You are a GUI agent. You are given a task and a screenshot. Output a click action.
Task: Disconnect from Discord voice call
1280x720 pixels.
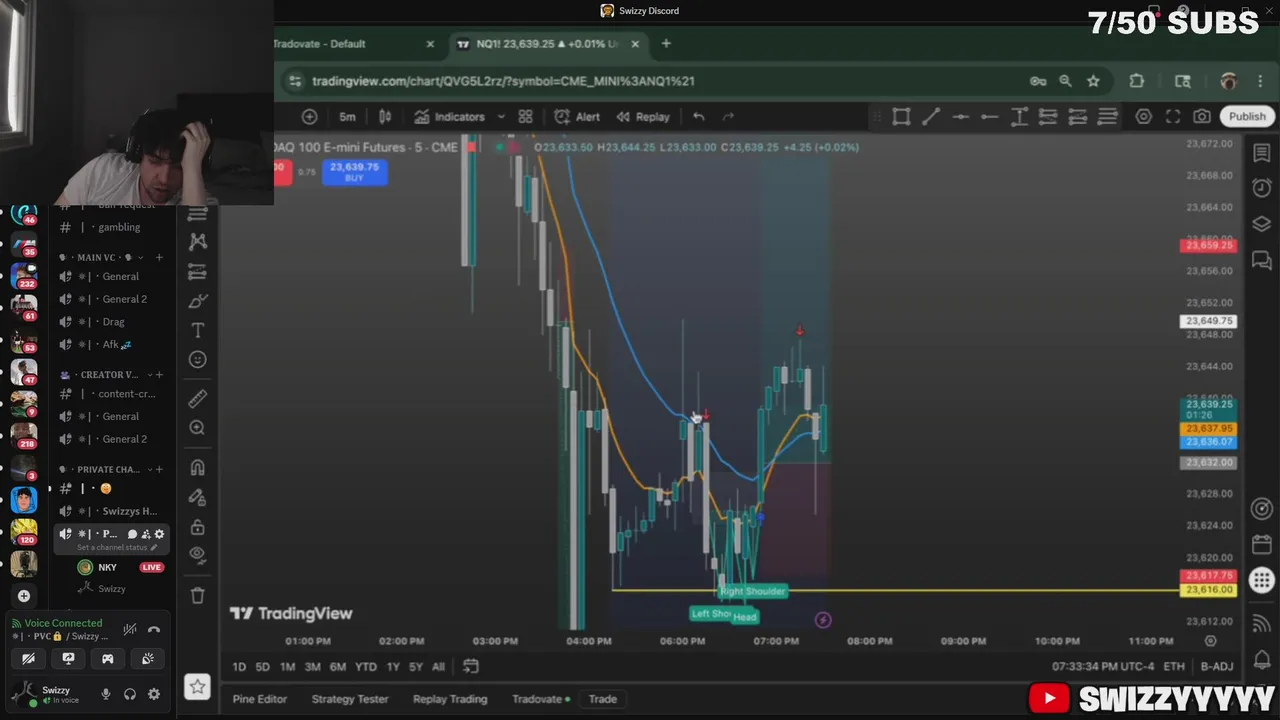pos(154,629)
